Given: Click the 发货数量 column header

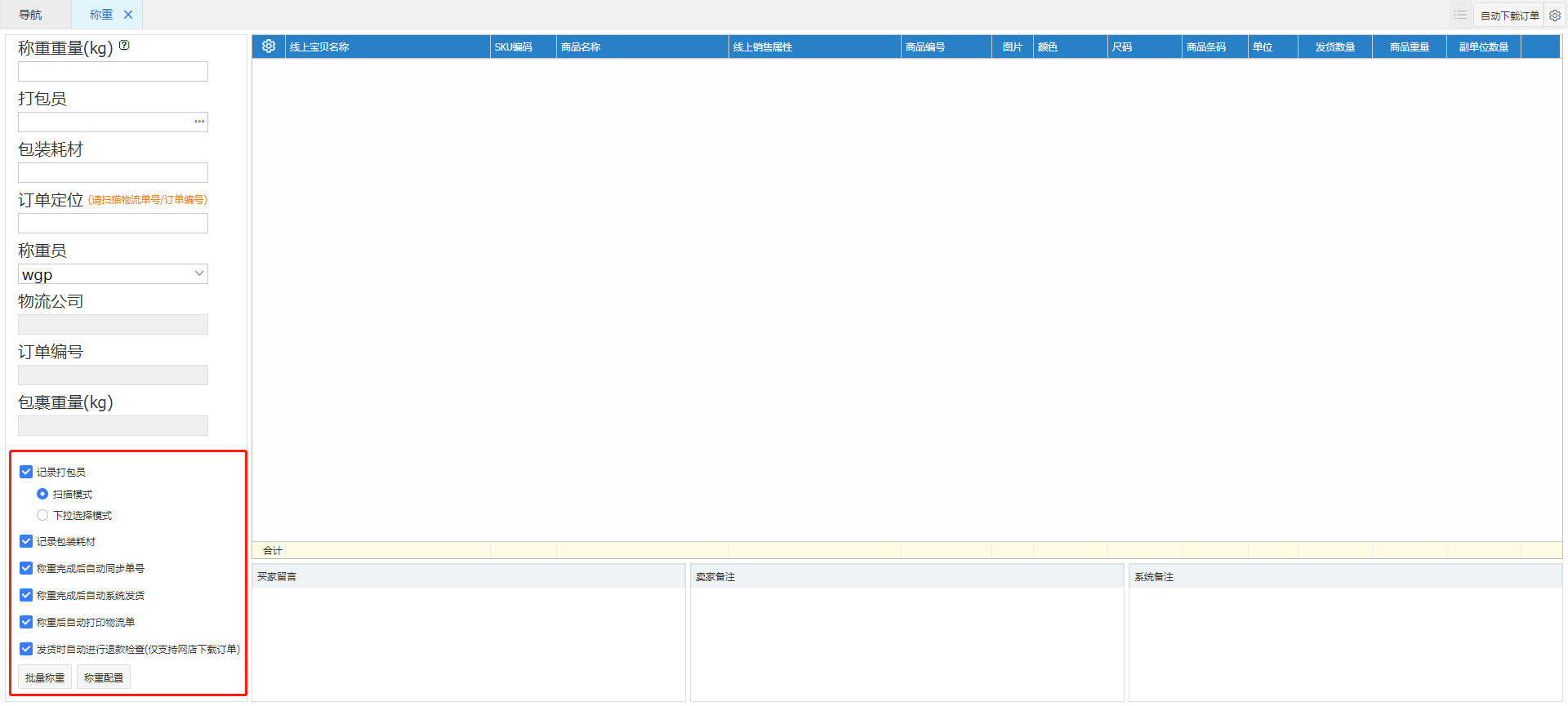Looking at the screenshot, I should pos(1334,47).
